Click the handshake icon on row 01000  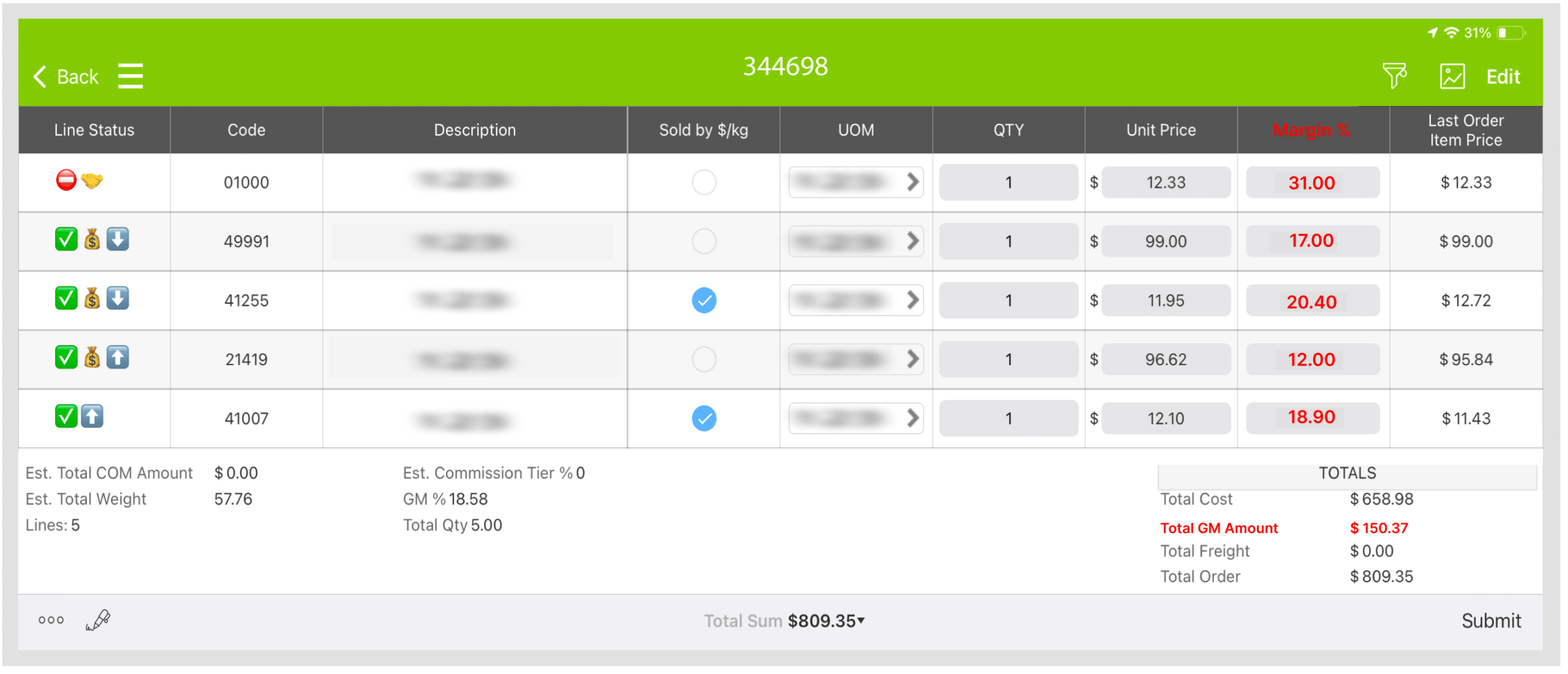(x=92, y=181)
